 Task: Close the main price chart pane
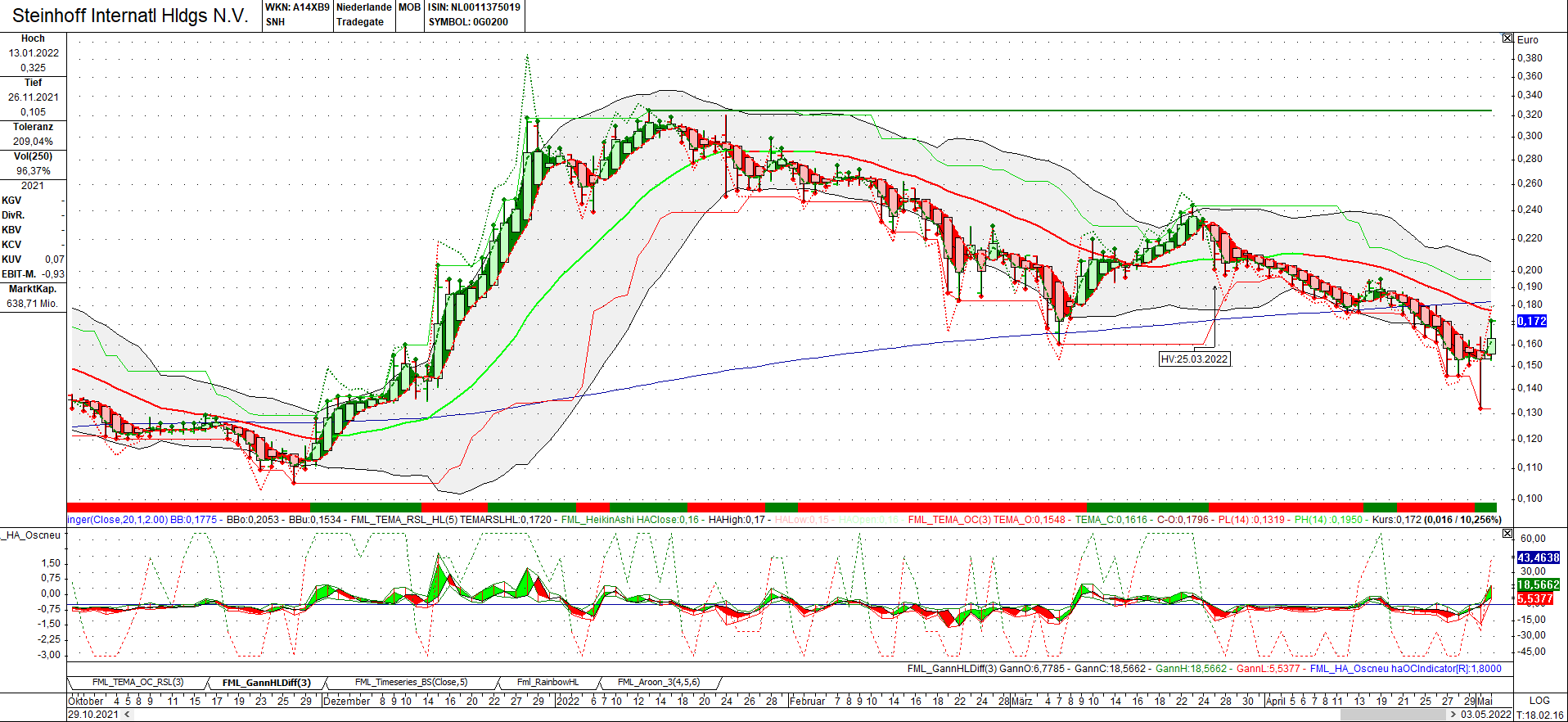1507,38
